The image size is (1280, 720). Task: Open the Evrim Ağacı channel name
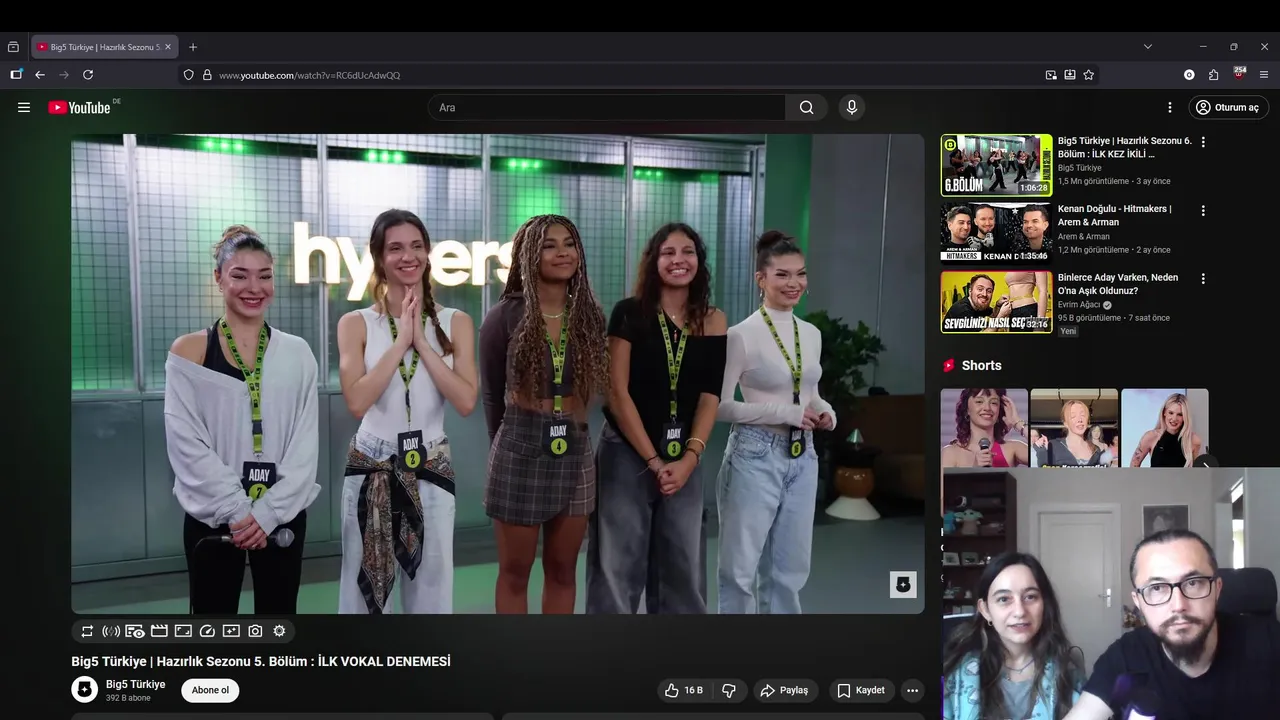1079,305
